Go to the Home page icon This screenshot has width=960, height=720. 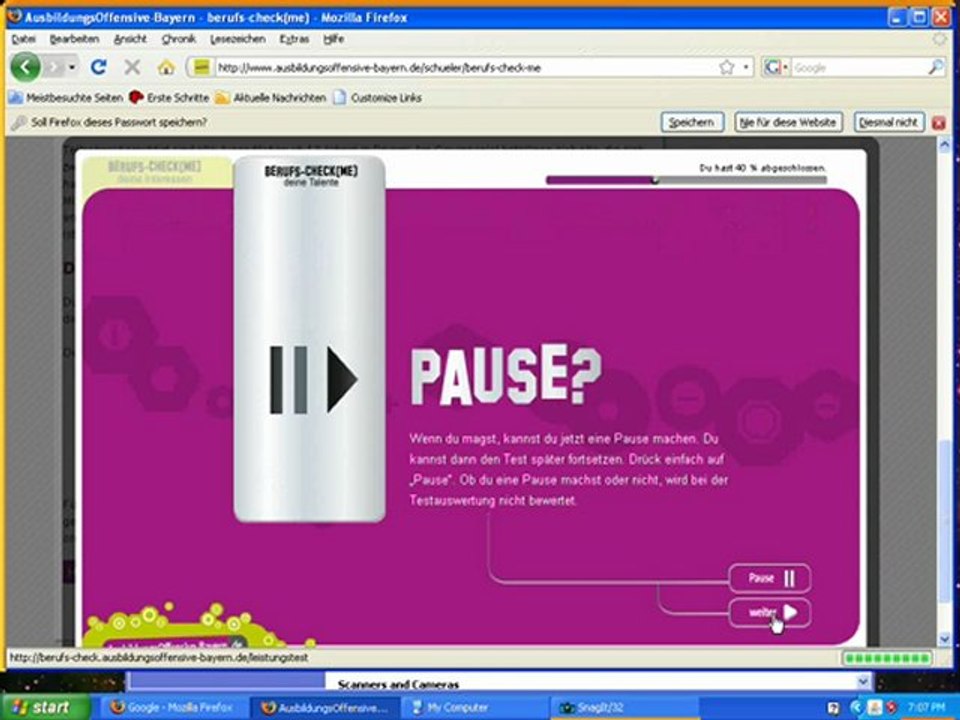[166, 67]
